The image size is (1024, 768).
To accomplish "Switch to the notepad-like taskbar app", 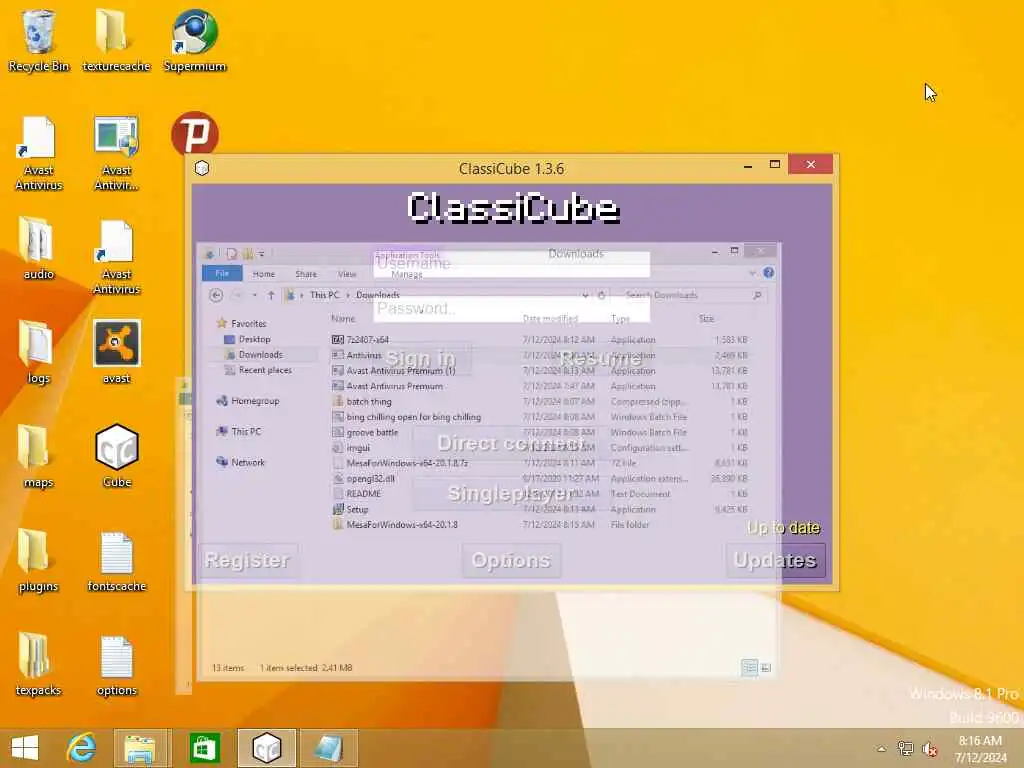I will pyautogui.click(x=328, y=748).
